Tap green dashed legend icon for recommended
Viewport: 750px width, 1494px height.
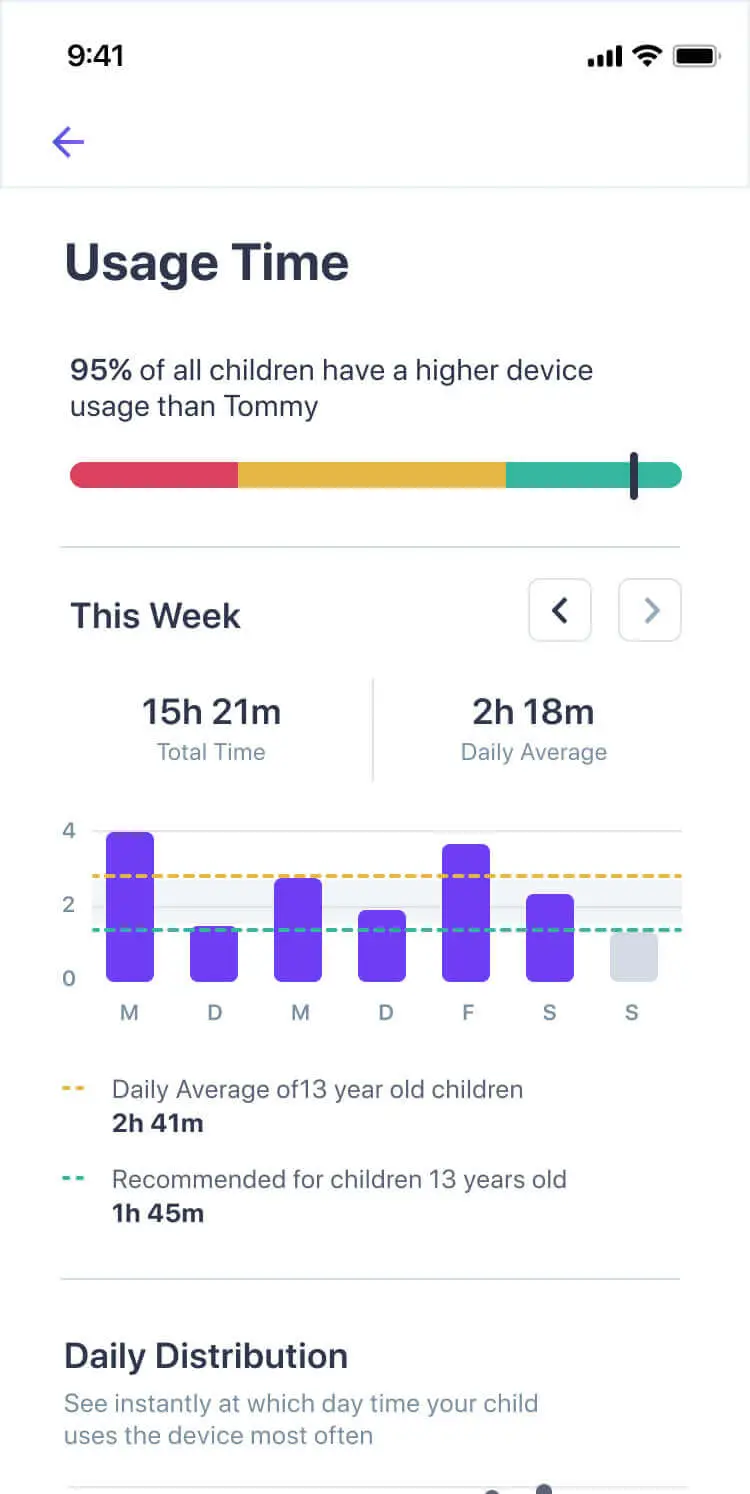pyautogui.click(x=73, y=1179)
